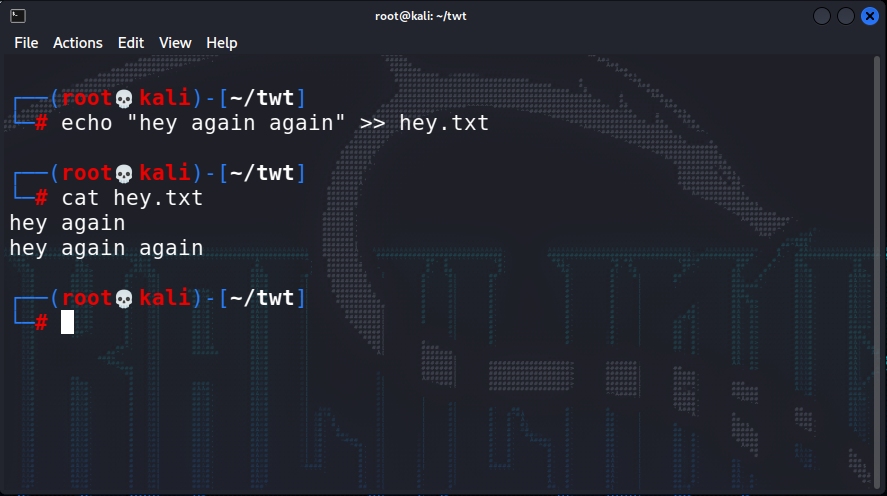Click the output line 'hey again again'

(x=106, y=248)
